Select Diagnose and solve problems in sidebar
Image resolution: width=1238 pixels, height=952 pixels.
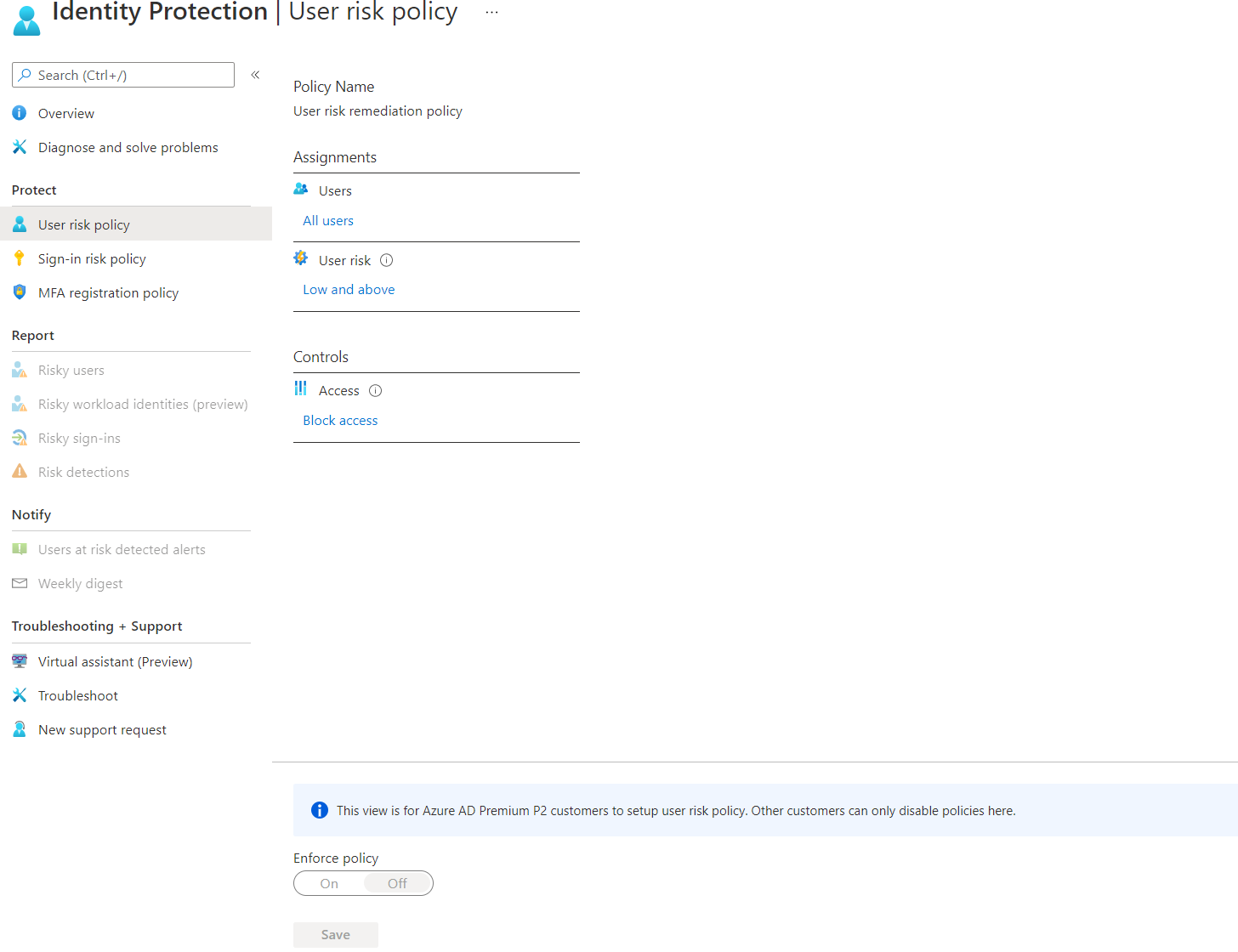pos(128,146)
